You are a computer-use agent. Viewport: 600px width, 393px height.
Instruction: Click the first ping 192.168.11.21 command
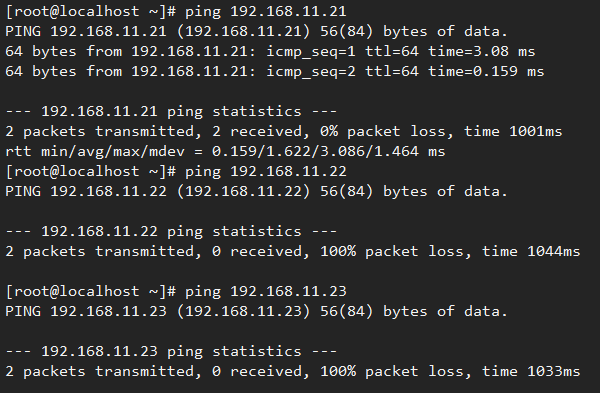tap(266, 11)
